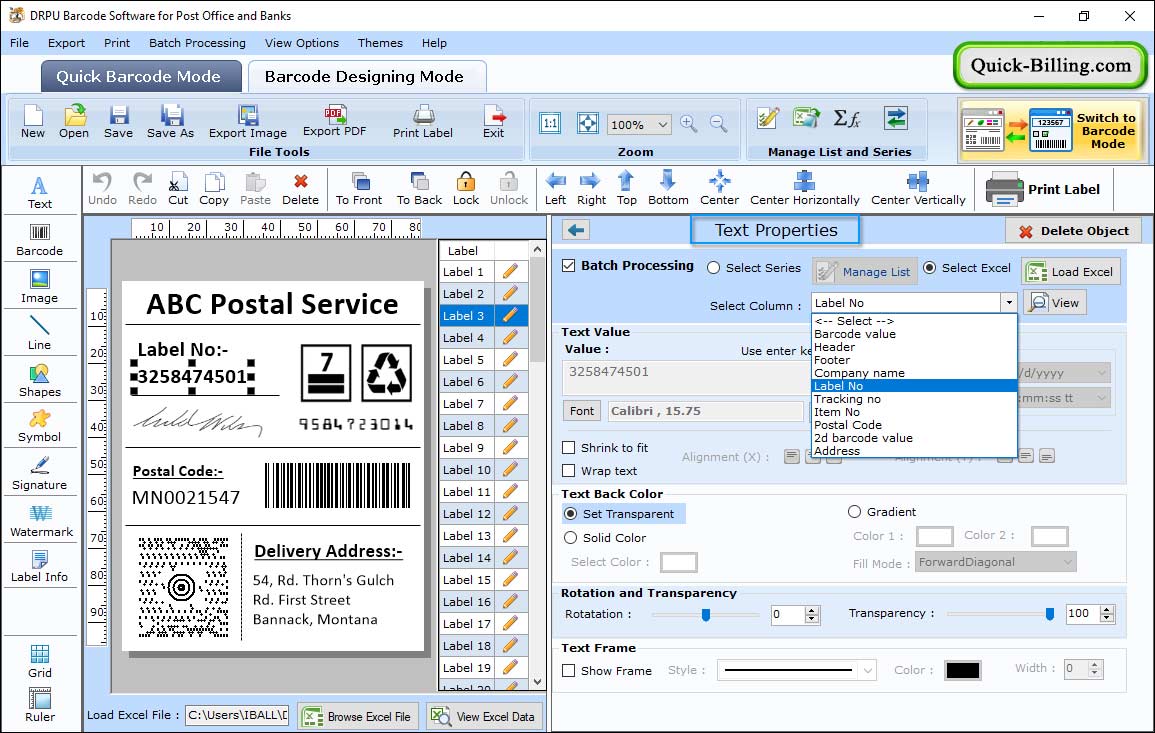Save the current label
The image size is (1155, 733).
click(x=119, y=122)
